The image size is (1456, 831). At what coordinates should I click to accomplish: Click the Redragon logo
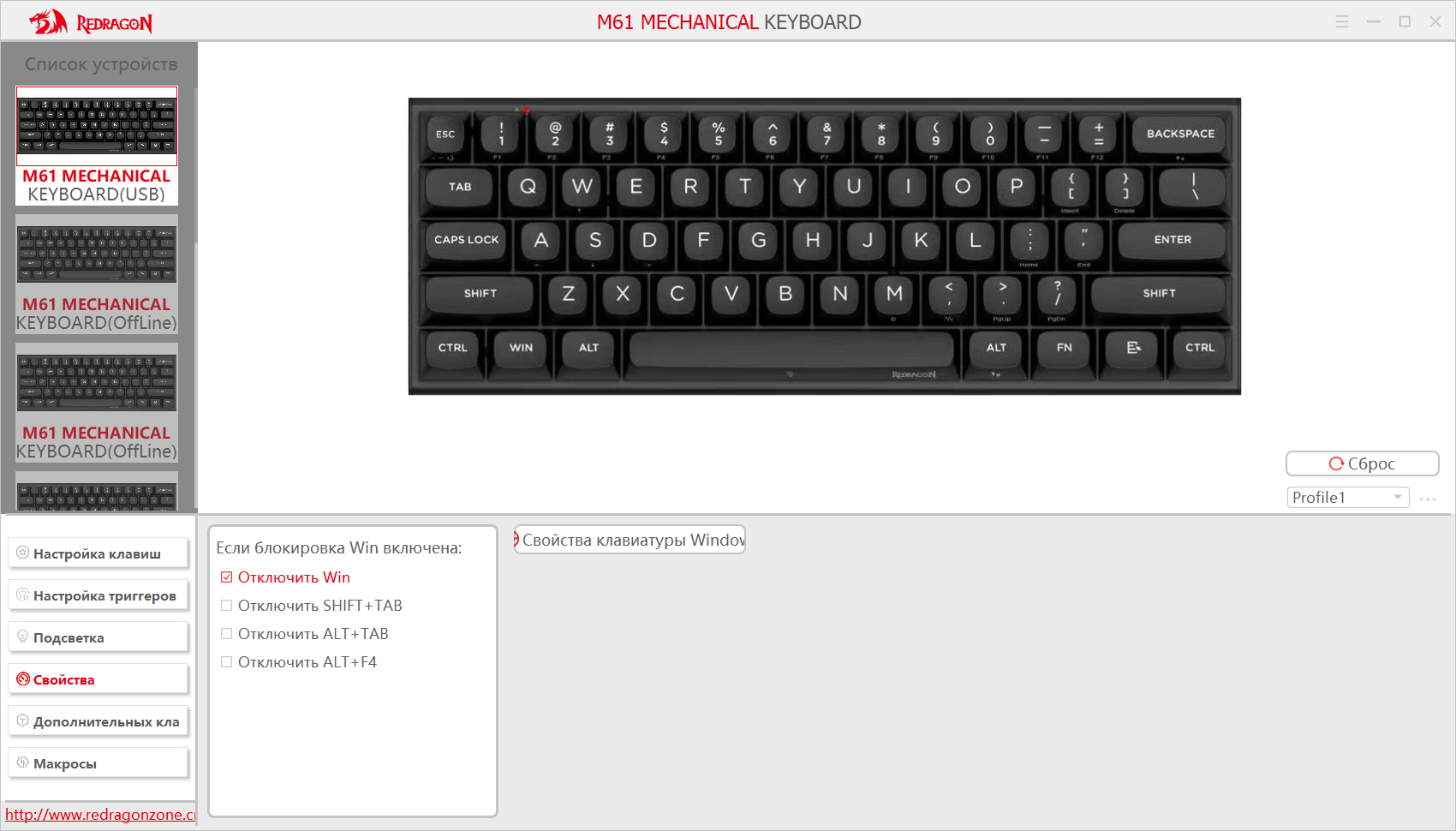(x=91, y=21)
